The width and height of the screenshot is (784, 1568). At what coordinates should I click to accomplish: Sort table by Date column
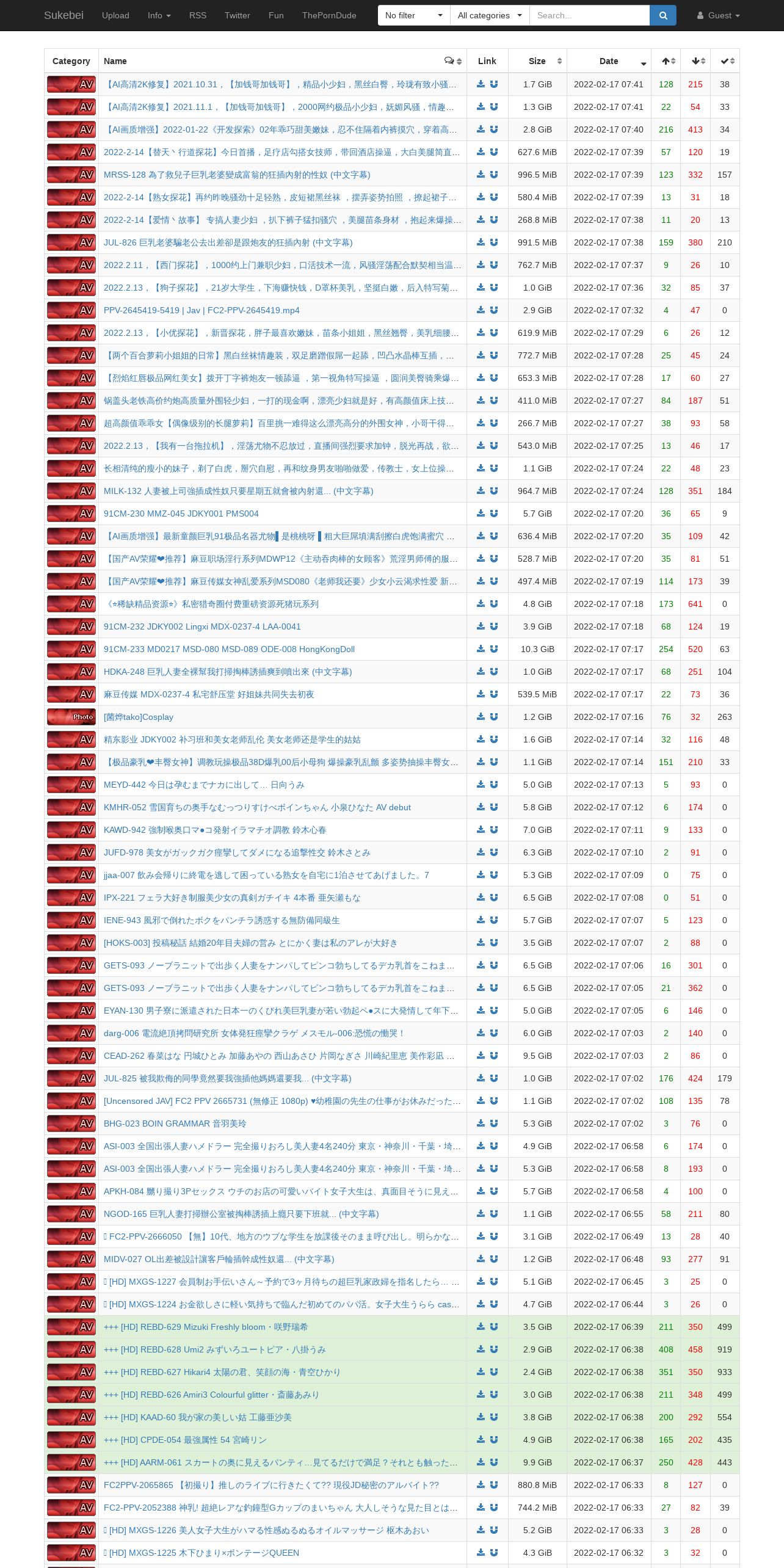[x=609, y=61]
